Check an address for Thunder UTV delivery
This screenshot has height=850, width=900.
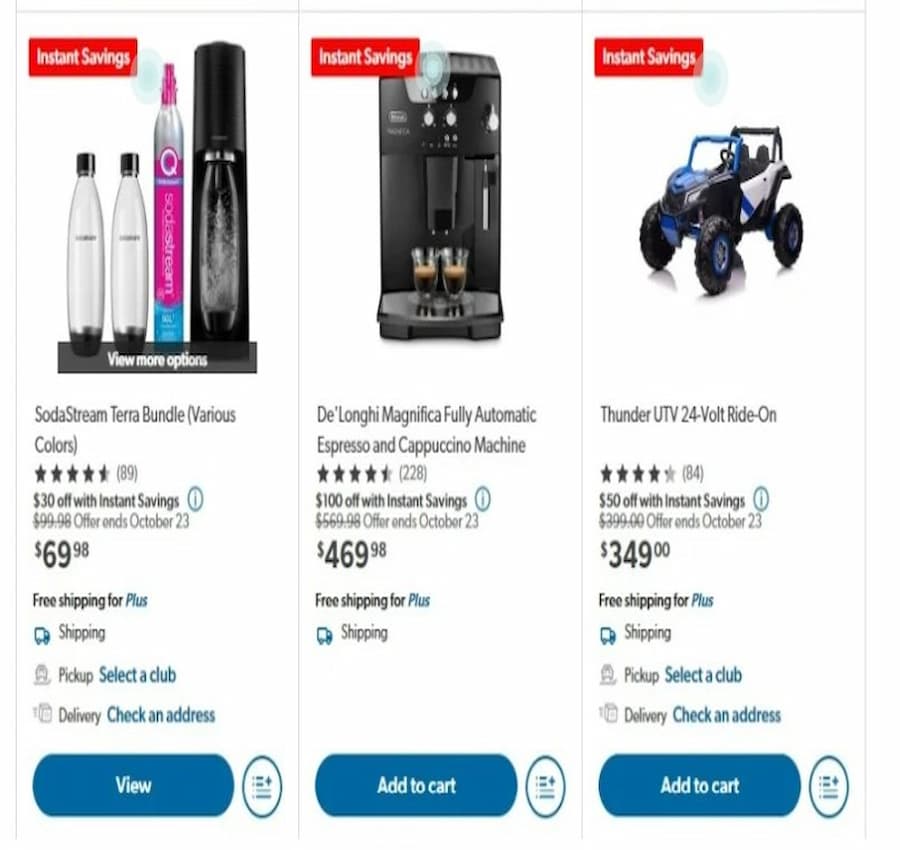click(727, 715)
